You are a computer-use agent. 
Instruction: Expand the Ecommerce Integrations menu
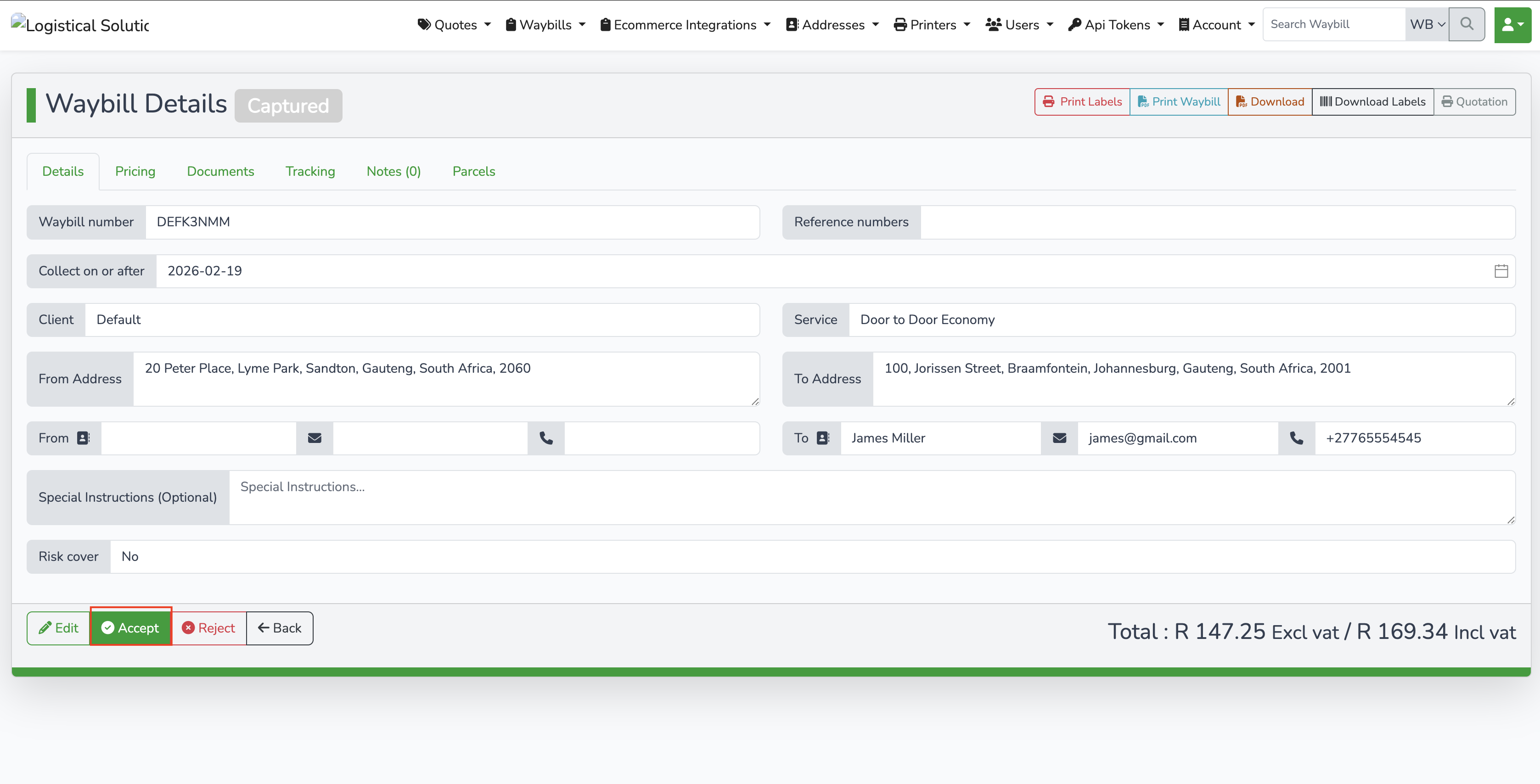(685, 24)
